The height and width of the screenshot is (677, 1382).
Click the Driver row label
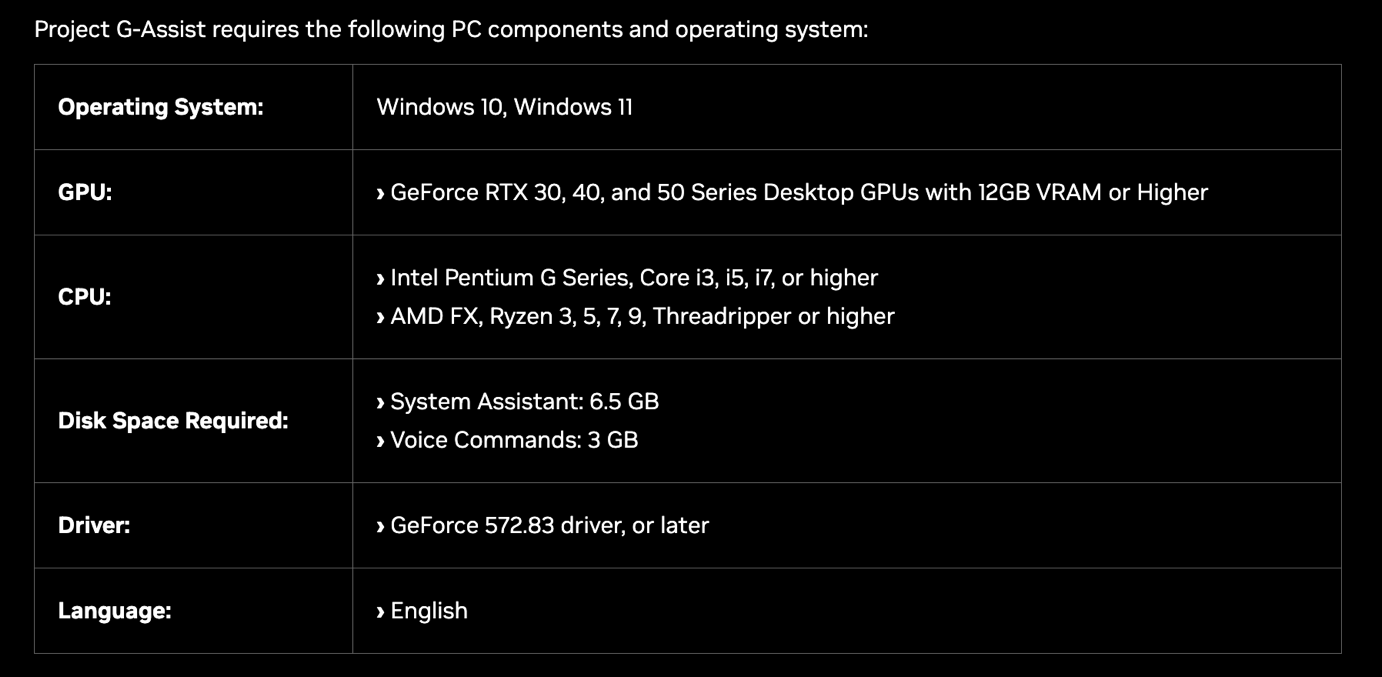coord(94,525)
